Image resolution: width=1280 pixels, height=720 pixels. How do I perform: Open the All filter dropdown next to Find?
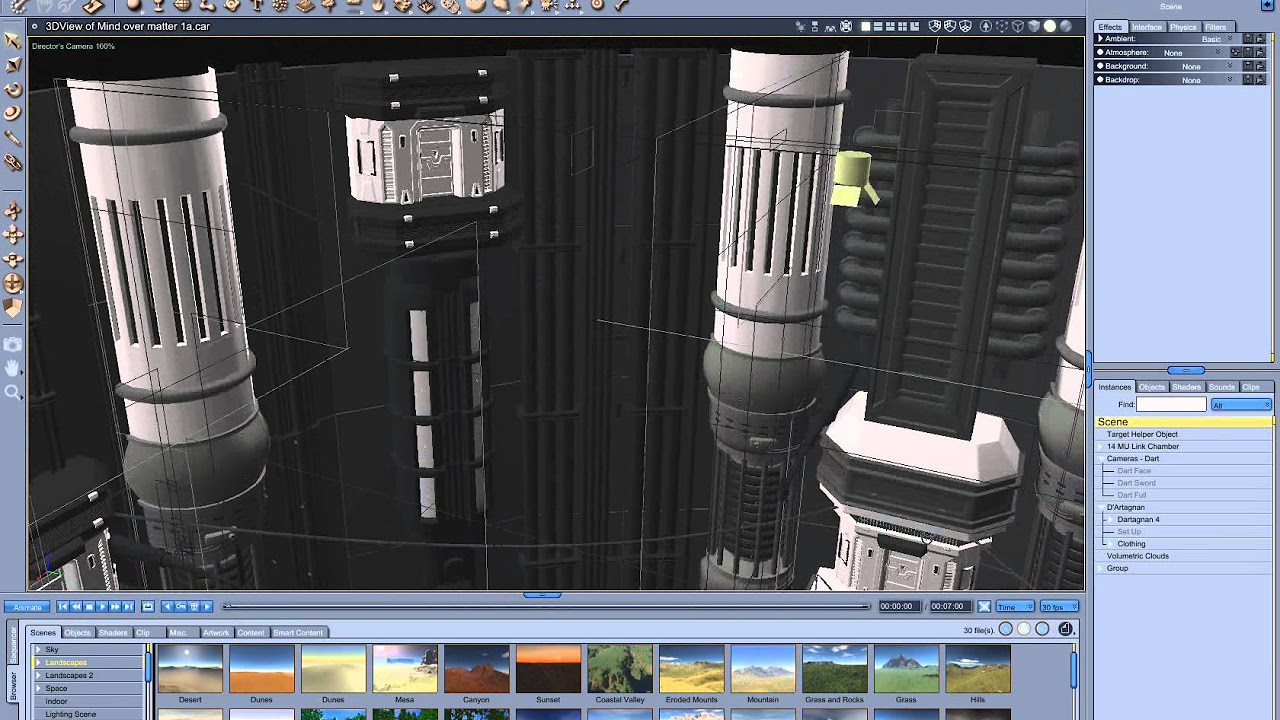(x=1240, y=405)
